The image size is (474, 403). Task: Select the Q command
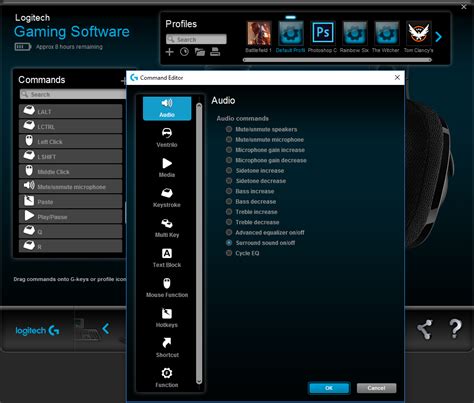click(70, 231)
